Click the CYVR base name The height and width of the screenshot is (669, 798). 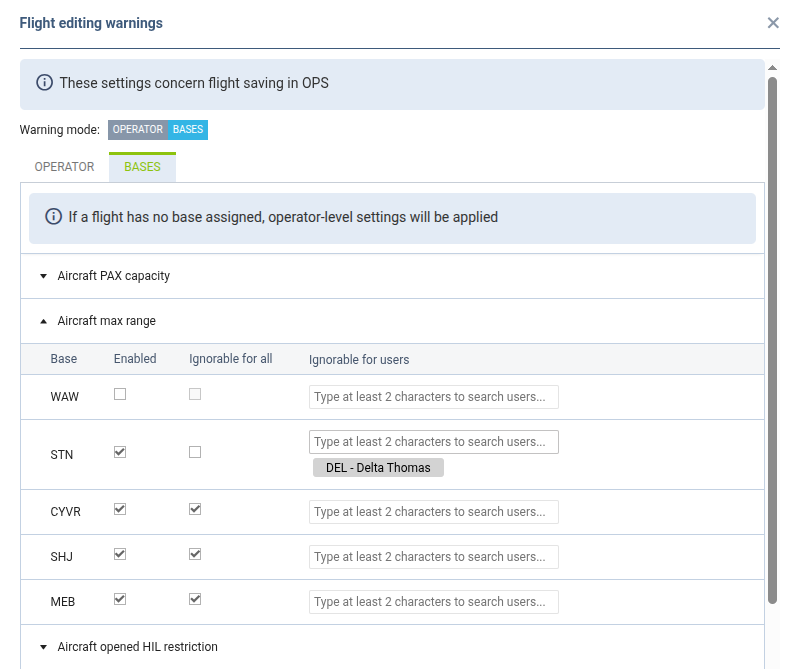pyautogui.click(x=66, y=512)
